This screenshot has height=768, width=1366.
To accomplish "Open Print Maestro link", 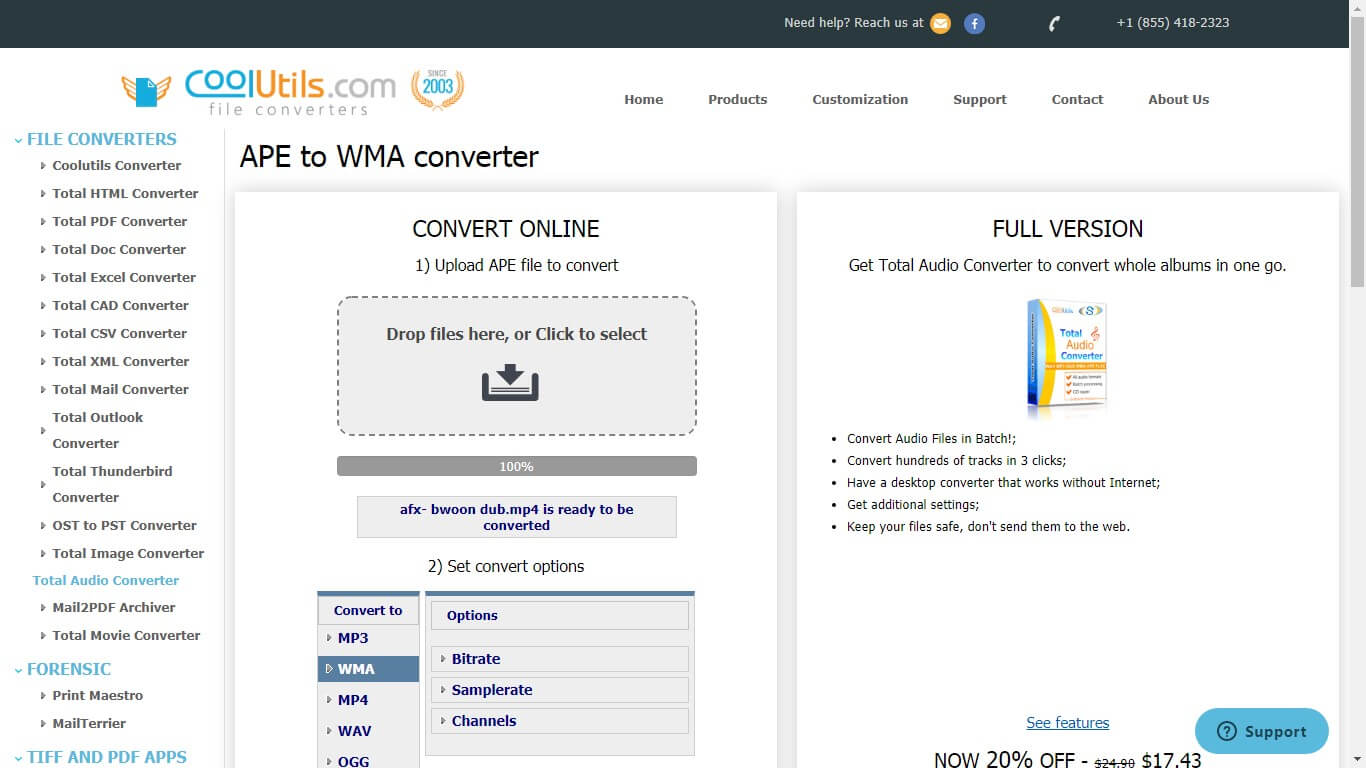I will 98,696.
